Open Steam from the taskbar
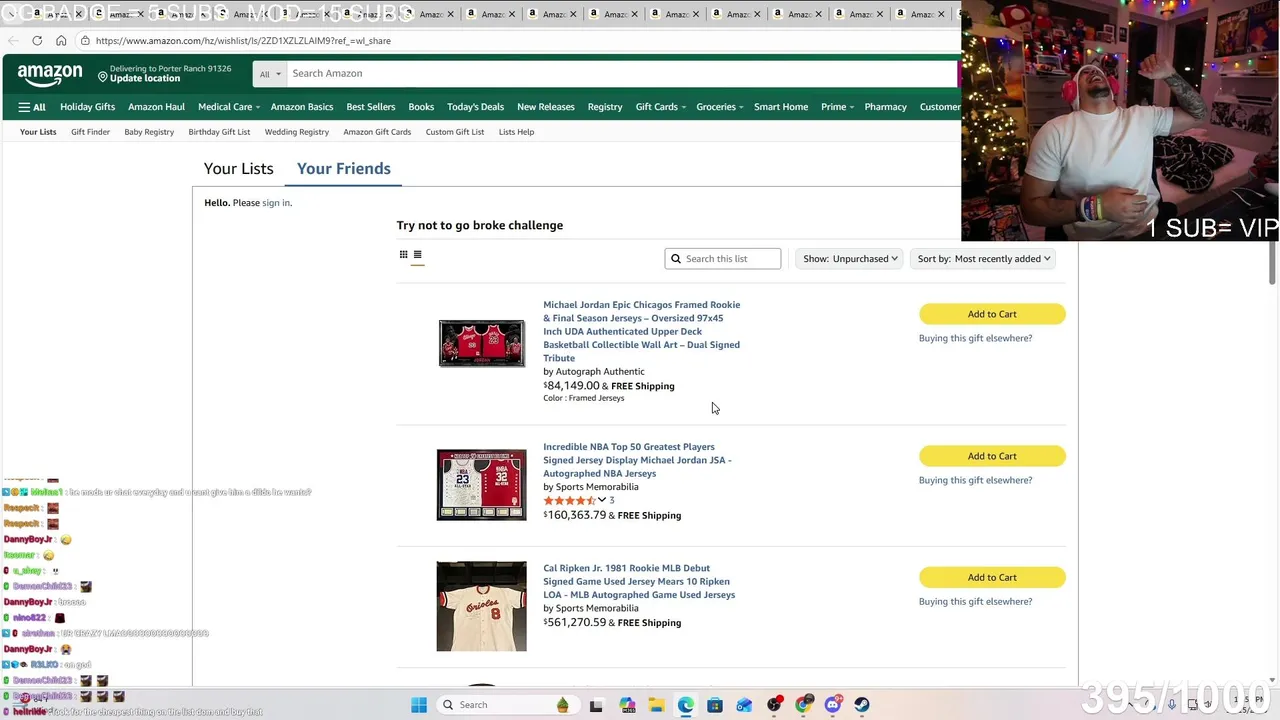Viewport: 1280px width, 720px height. (x=862, y=705)
